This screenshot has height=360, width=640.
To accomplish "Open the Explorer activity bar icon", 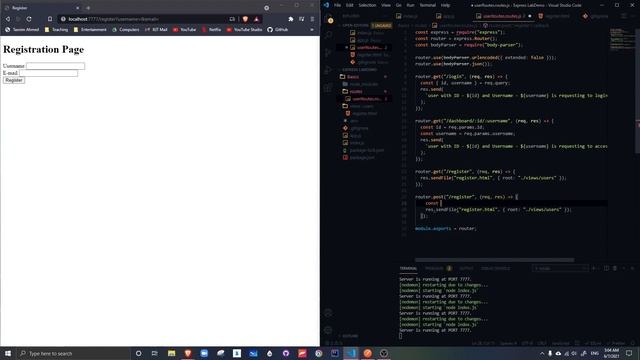I will pyautogui.click(x=329, y=19).
